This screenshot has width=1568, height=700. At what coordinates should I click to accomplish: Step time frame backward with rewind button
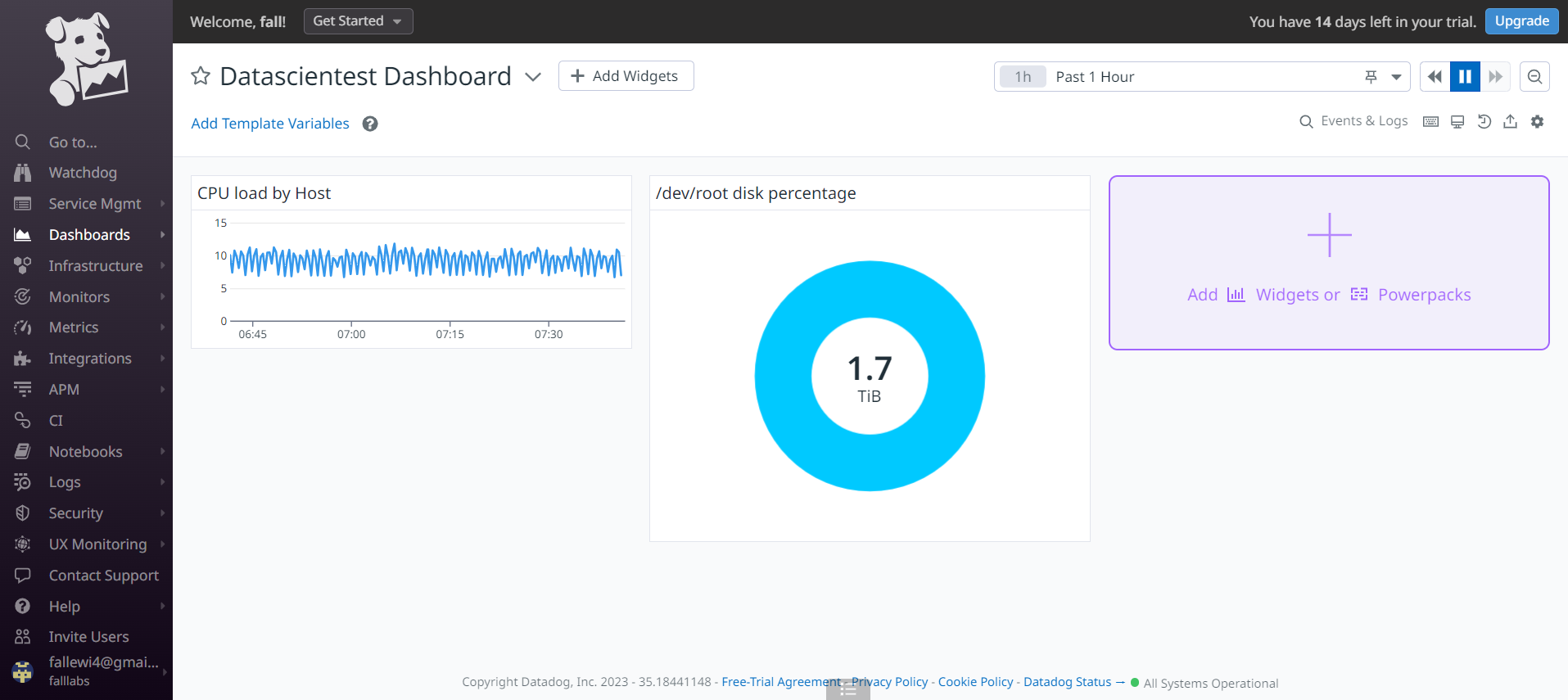1435,77
